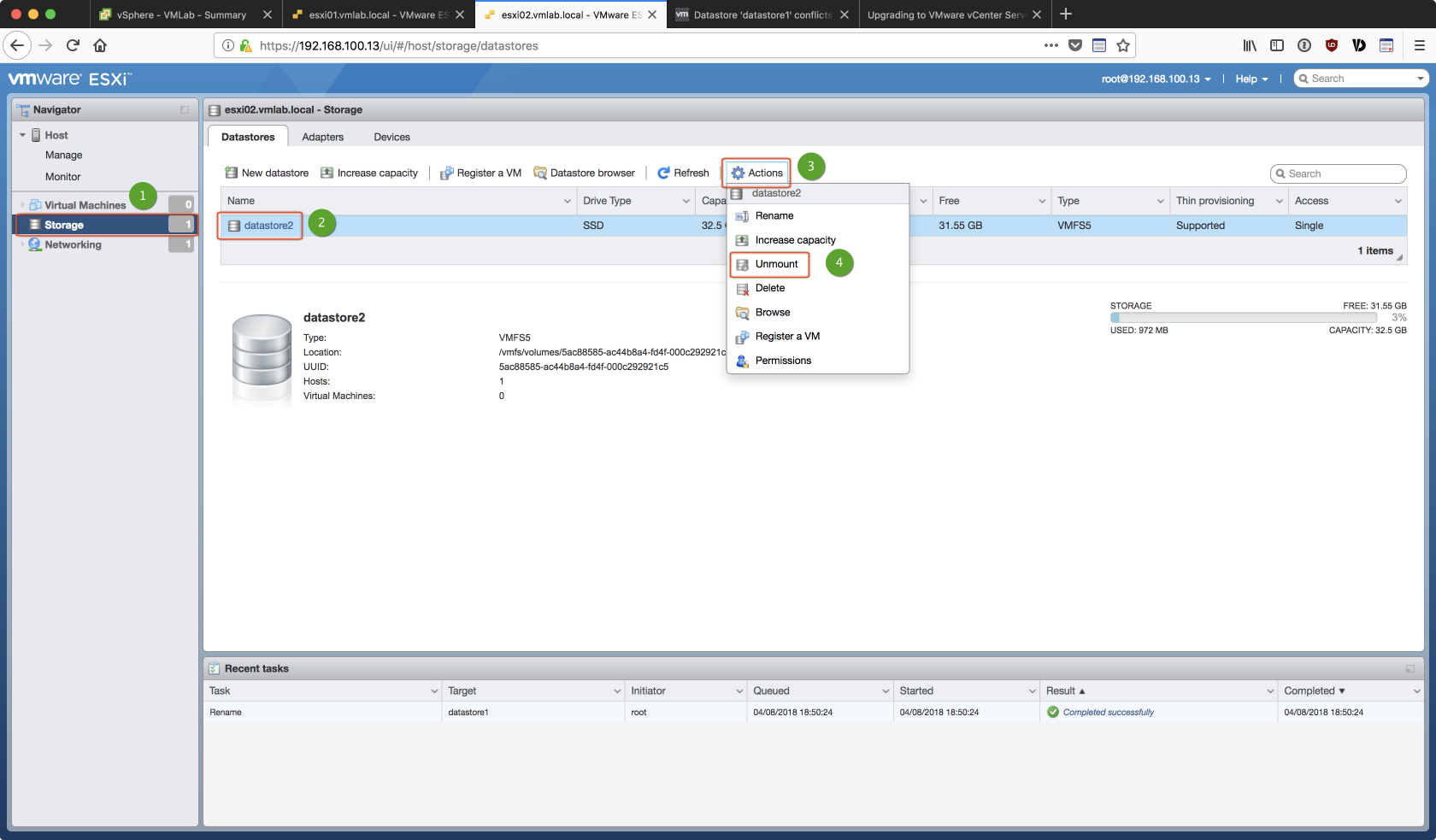Expand the Virtual Machines tree node

tap(23, 205)
